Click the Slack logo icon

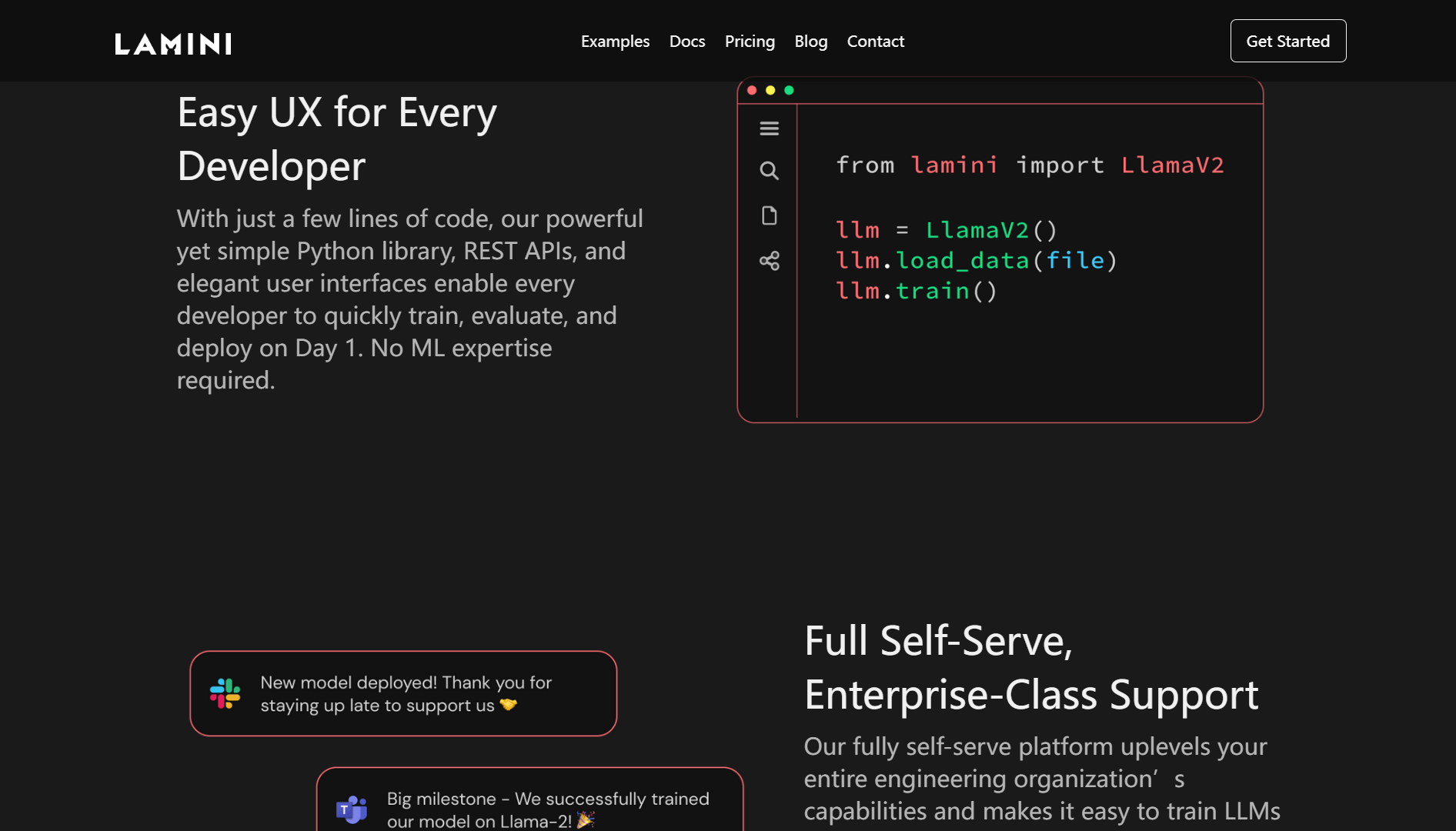[225, 693]
